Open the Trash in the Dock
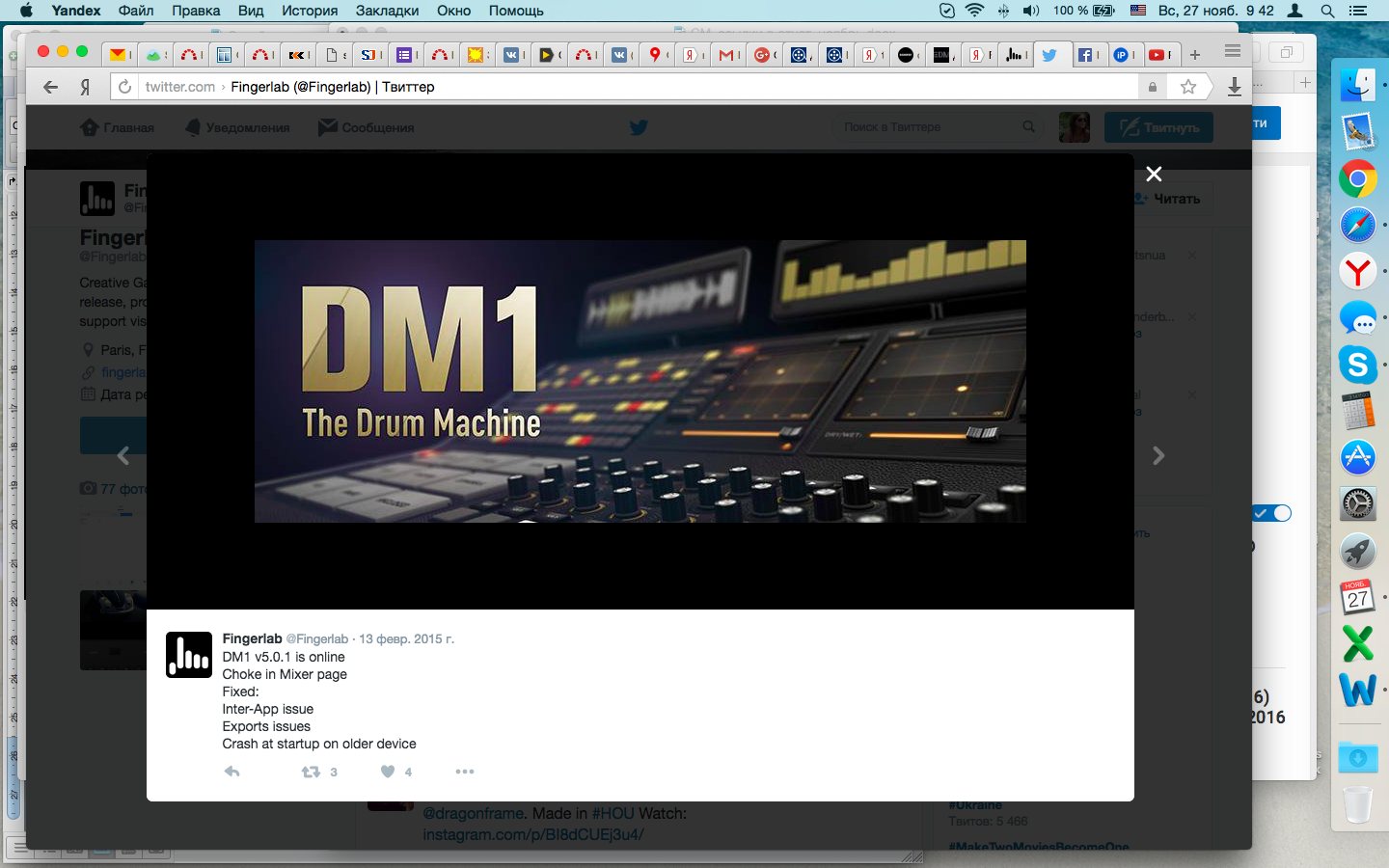Image resolution: width=1389 pixels, height=868 pixels. [x=1358, y=804]
